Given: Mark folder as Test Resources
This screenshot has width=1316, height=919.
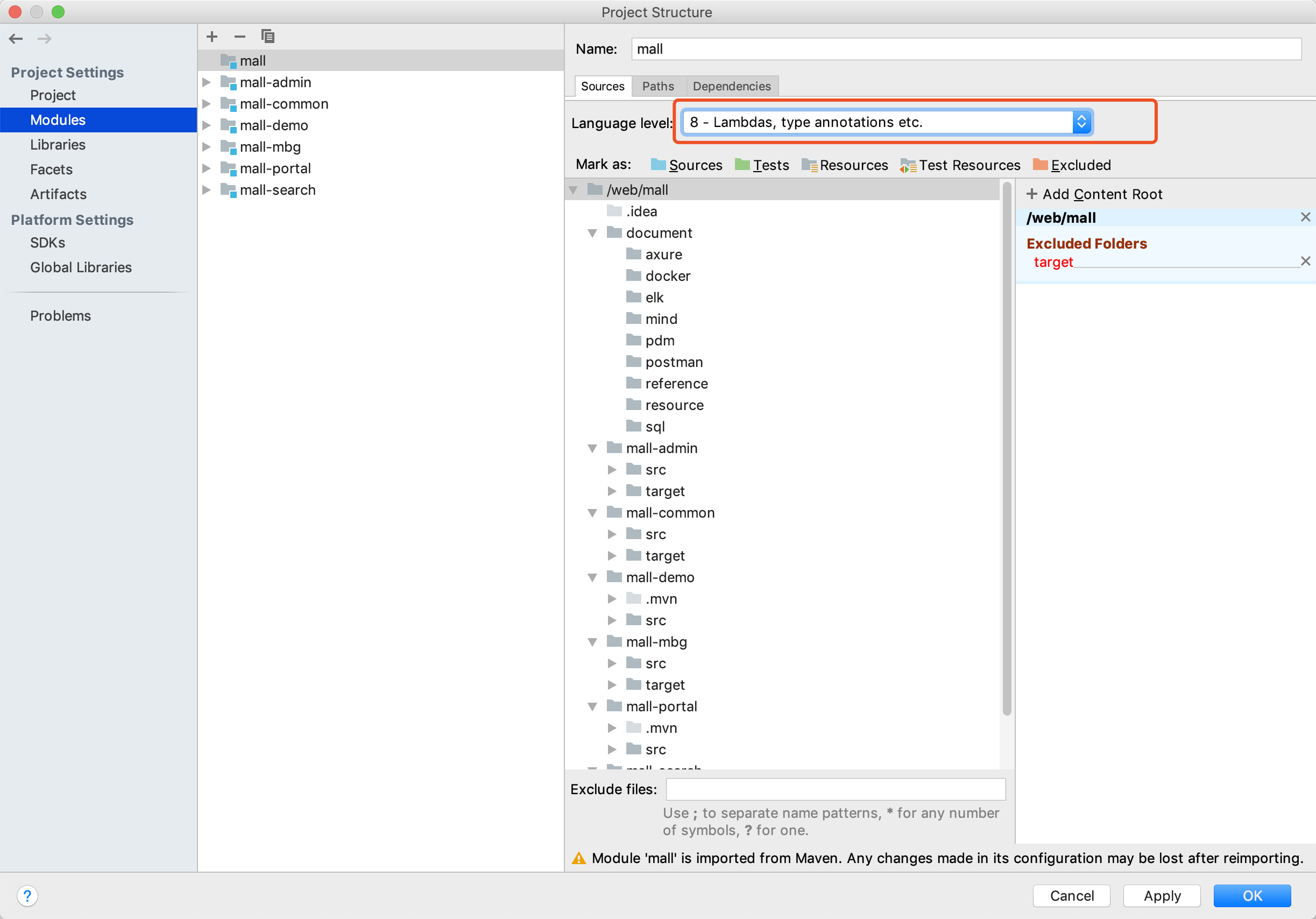Looking at the screenshot, I should pyautogui.click(x=960, y=165).
